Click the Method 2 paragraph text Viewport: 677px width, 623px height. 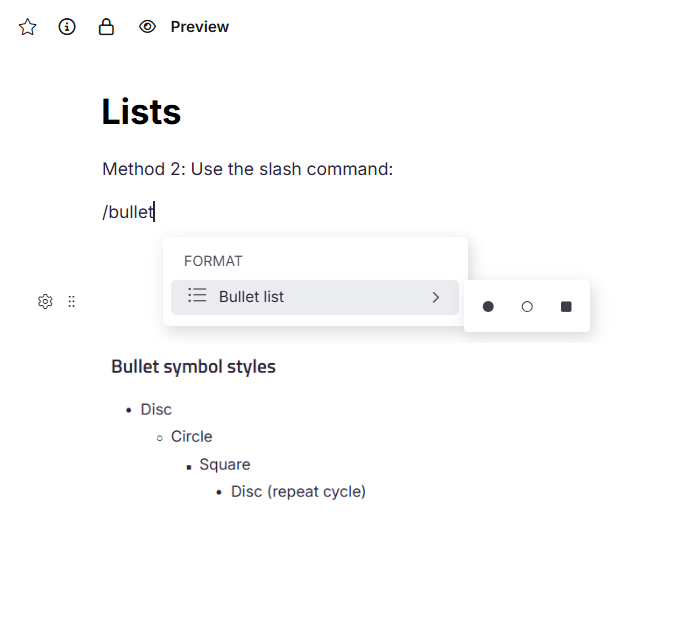pos(247,169)
